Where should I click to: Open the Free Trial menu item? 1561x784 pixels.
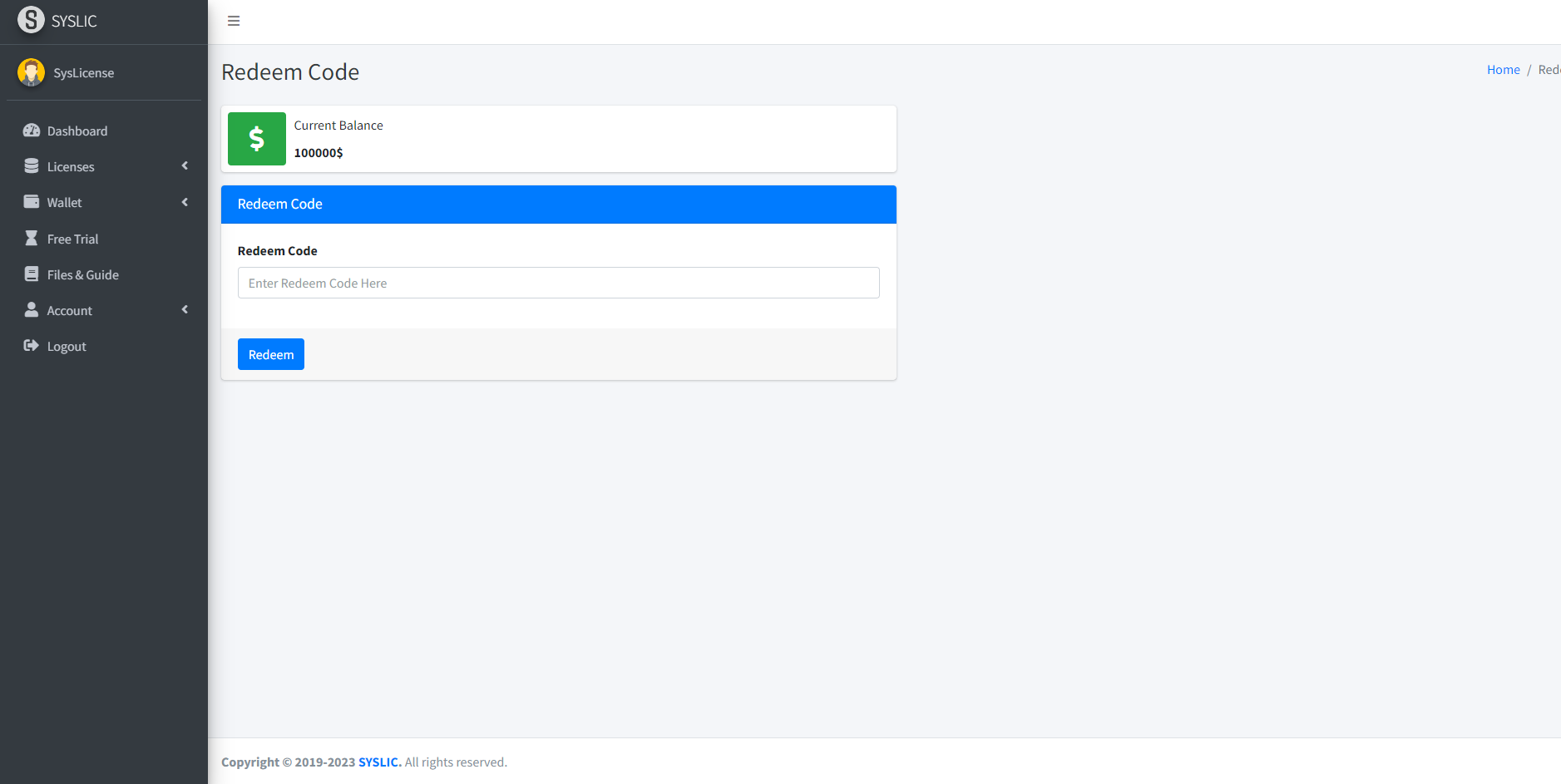pyautogui.click(x=73, y=239)
